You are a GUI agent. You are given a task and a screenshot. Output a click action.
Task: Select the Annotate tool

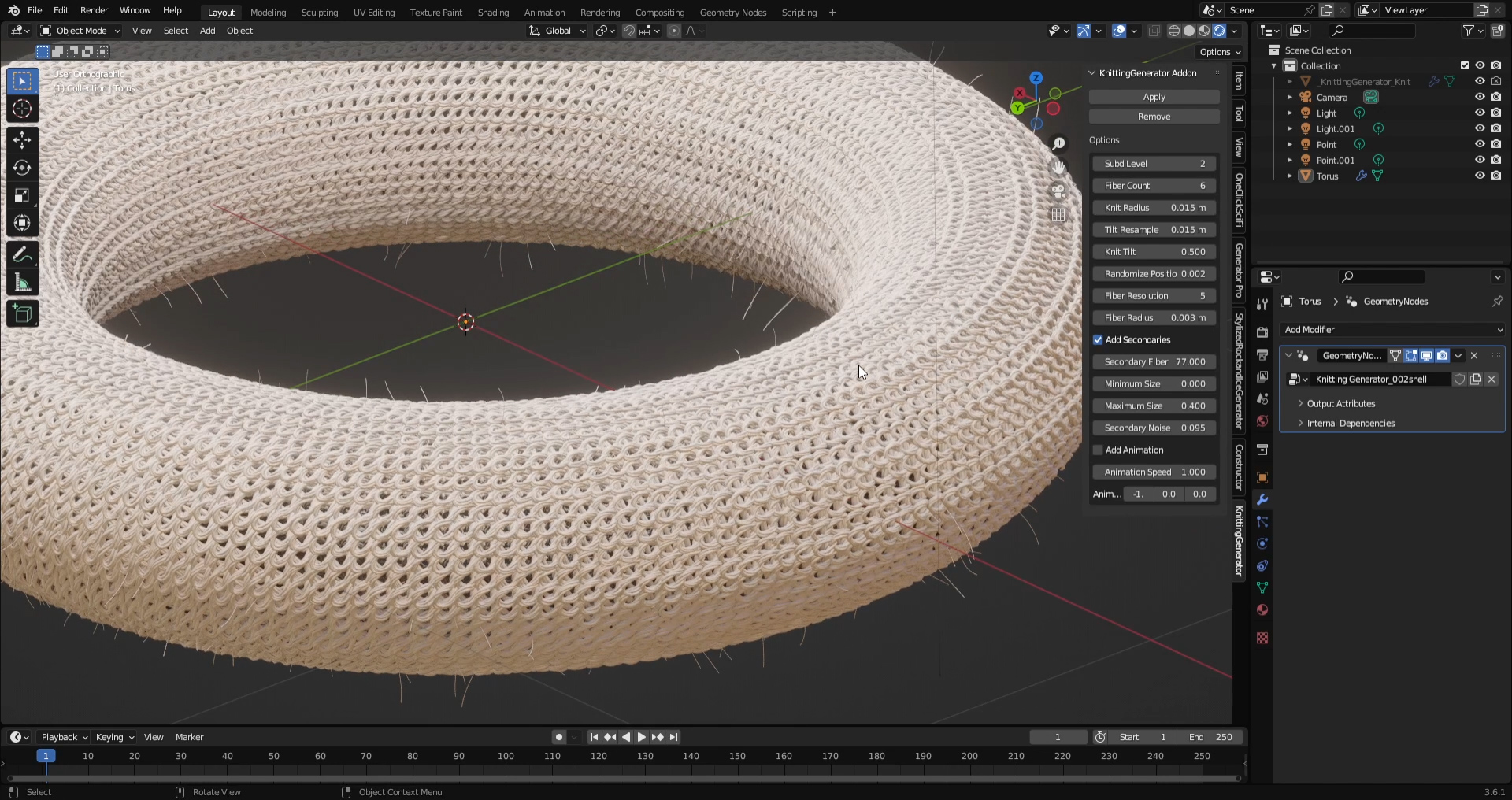[x=21, y=253]
